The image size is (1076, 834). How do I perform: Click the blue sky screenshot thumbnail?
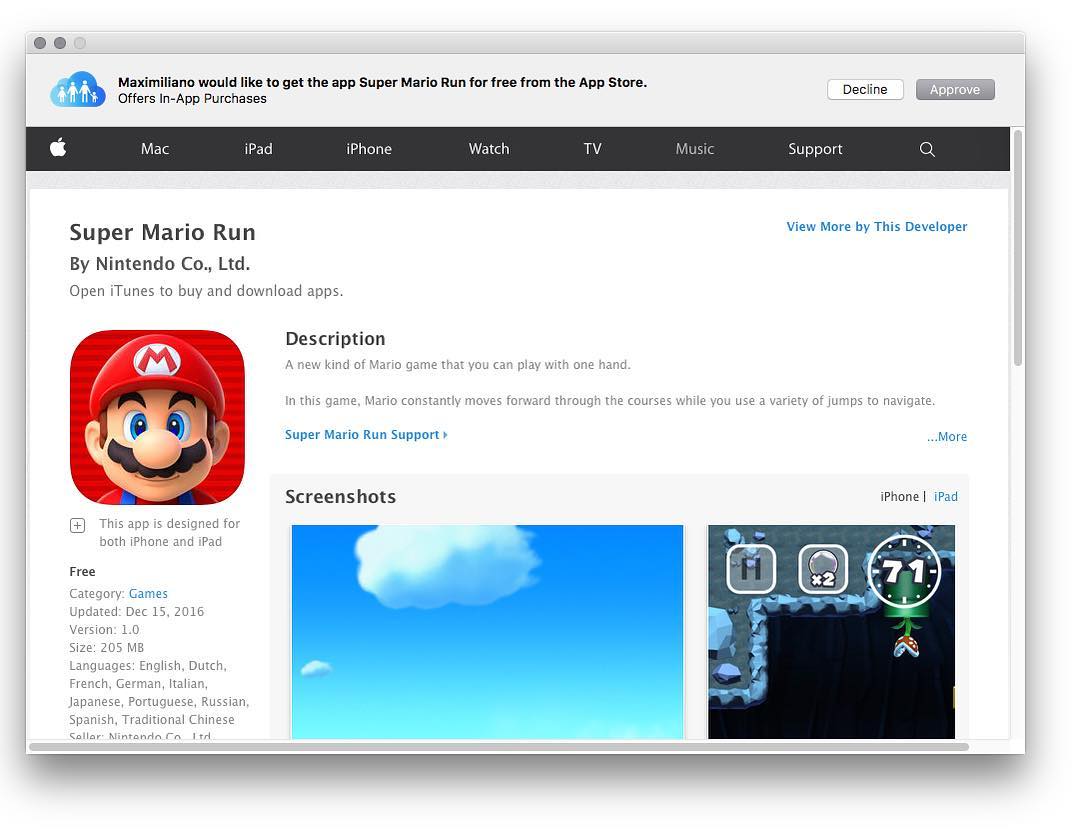tap(487, 632)
